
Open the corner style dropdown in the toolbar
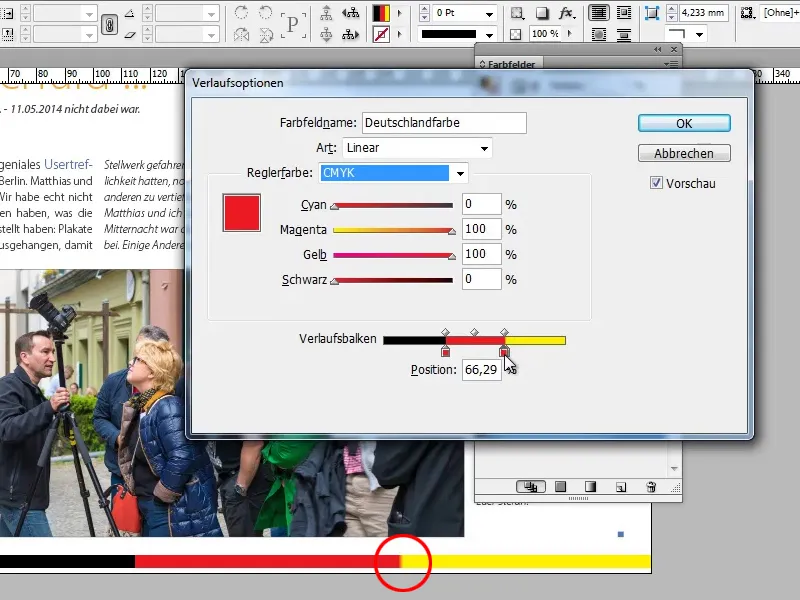[x=699, y=34]
